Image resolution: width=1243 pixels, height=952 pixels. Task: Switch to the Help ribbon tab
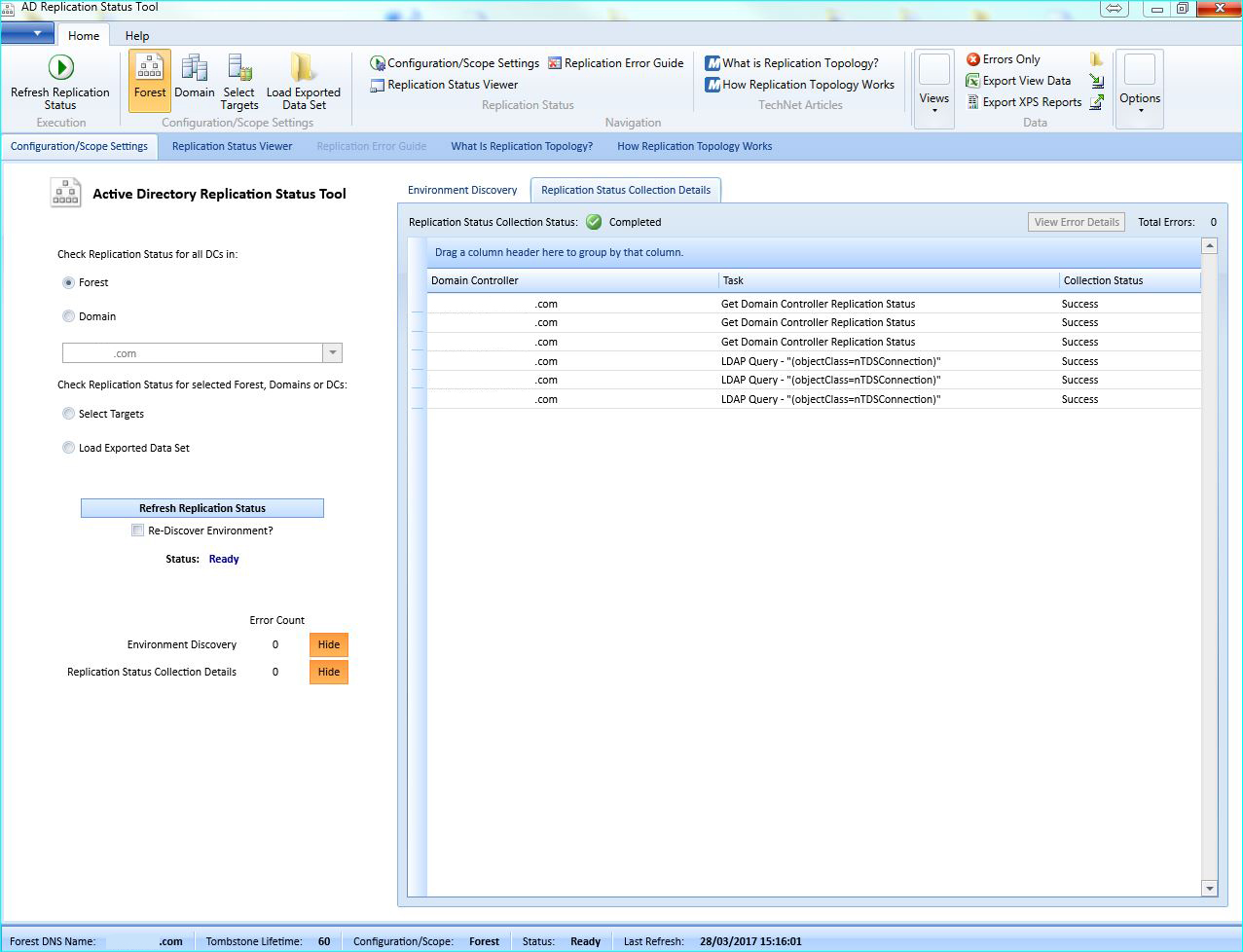coord(137,36)
